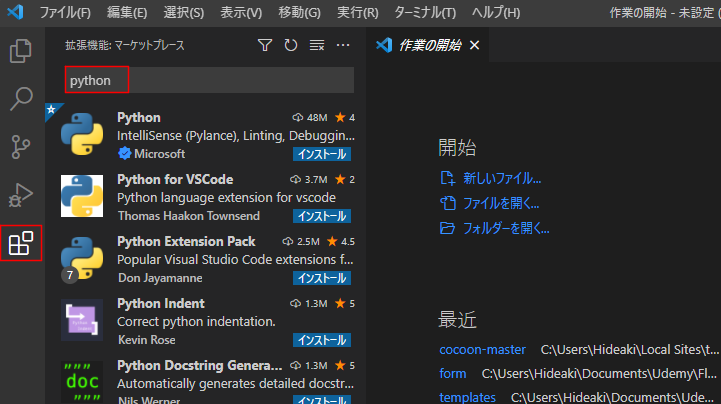Open the Explorer view in activity bar
Screen dimensions: 721x404
(x=21, y=51)
